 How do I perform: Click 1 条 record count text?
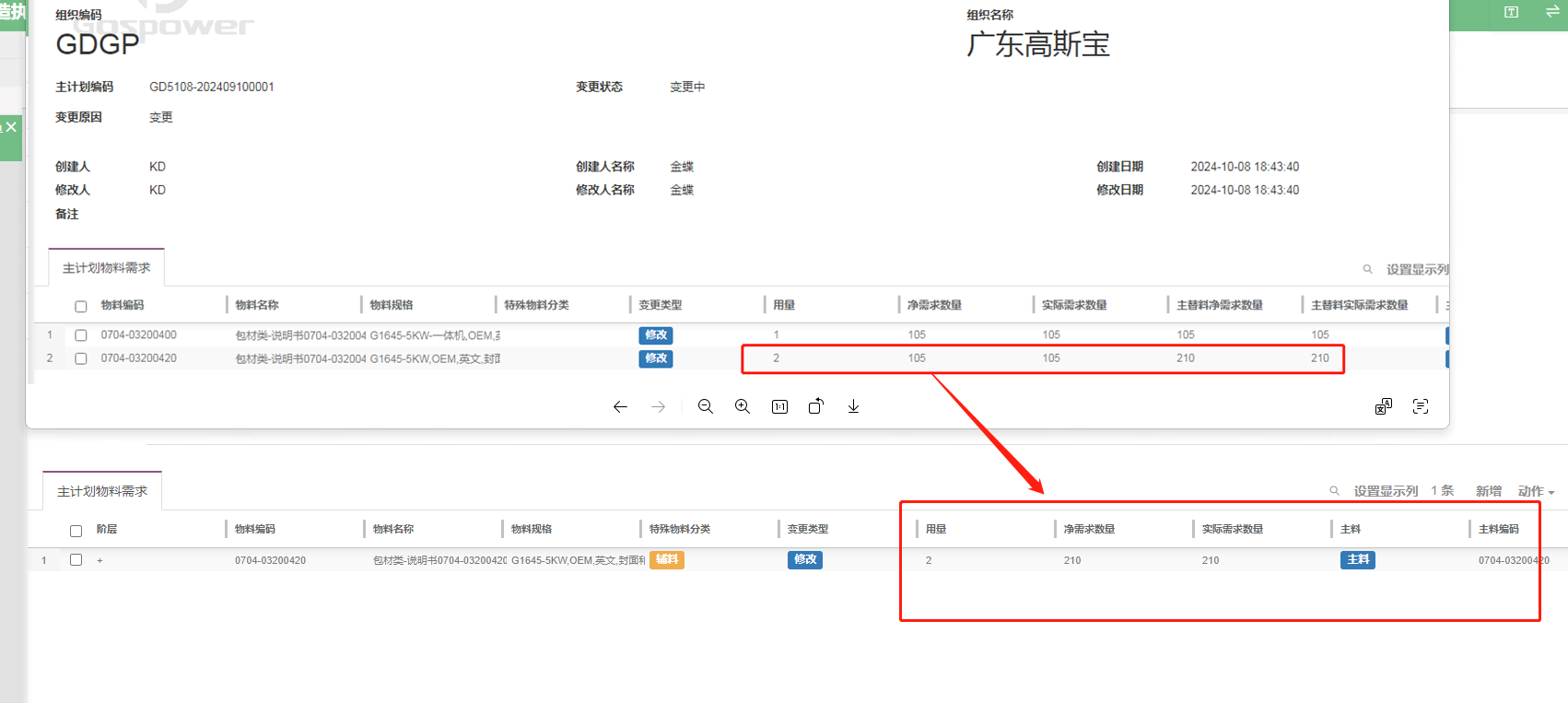pyautogui.click(x=1443, y=491)
